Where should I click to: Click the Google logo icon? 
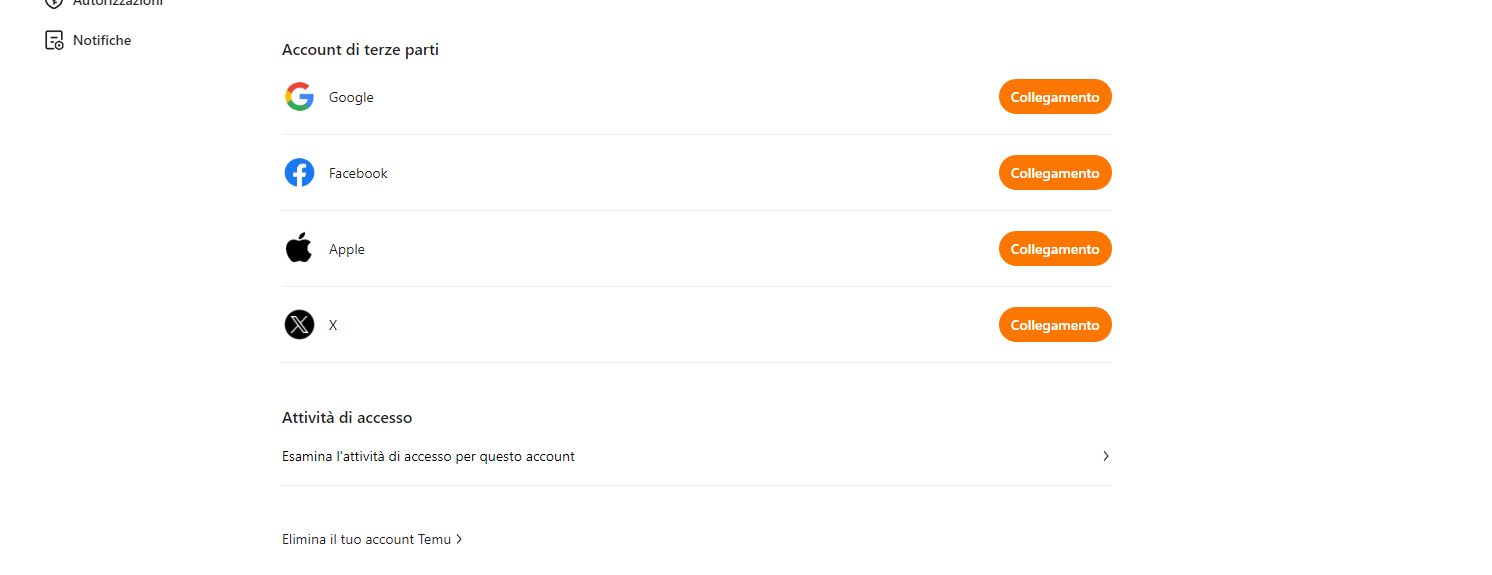pyautogui.click(x=299, y=97)
